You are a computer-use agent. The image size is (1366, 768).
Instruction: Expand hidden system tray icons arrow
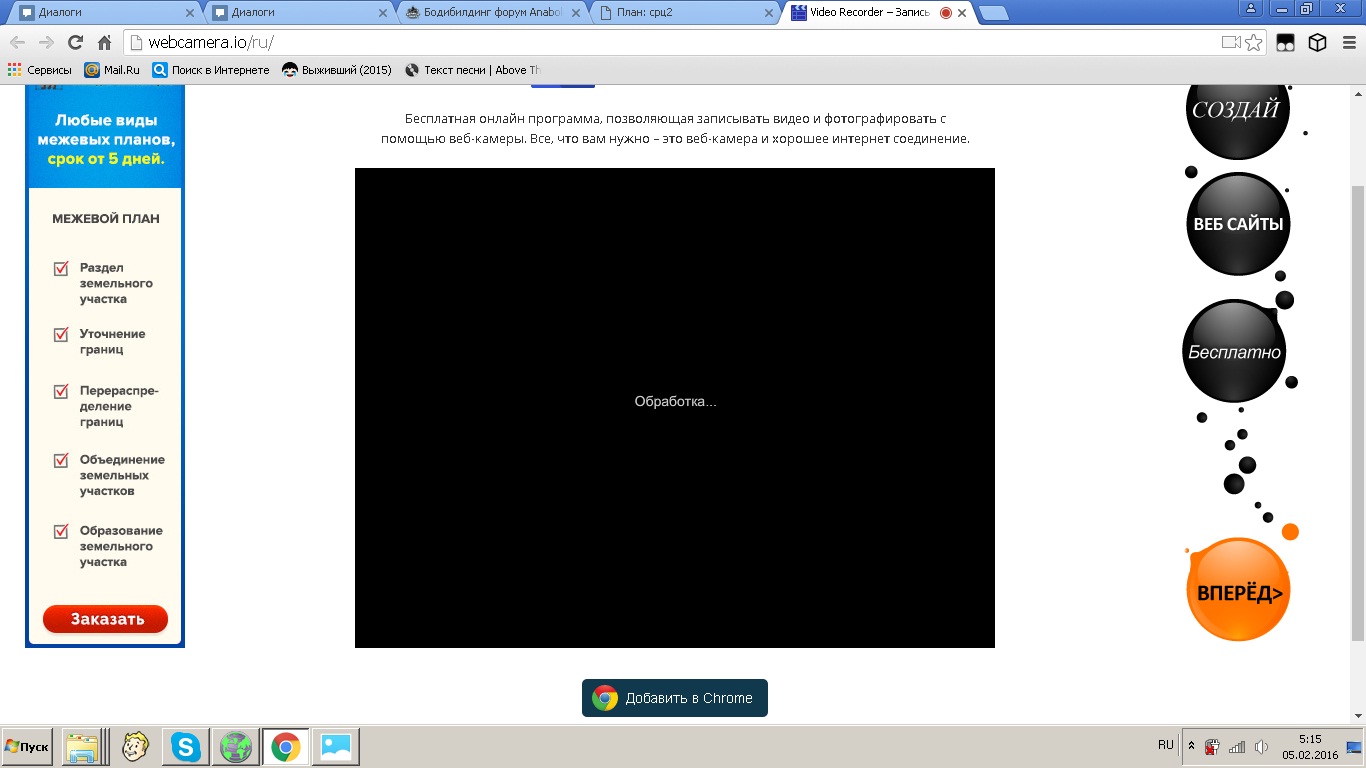coord(1191,746)
